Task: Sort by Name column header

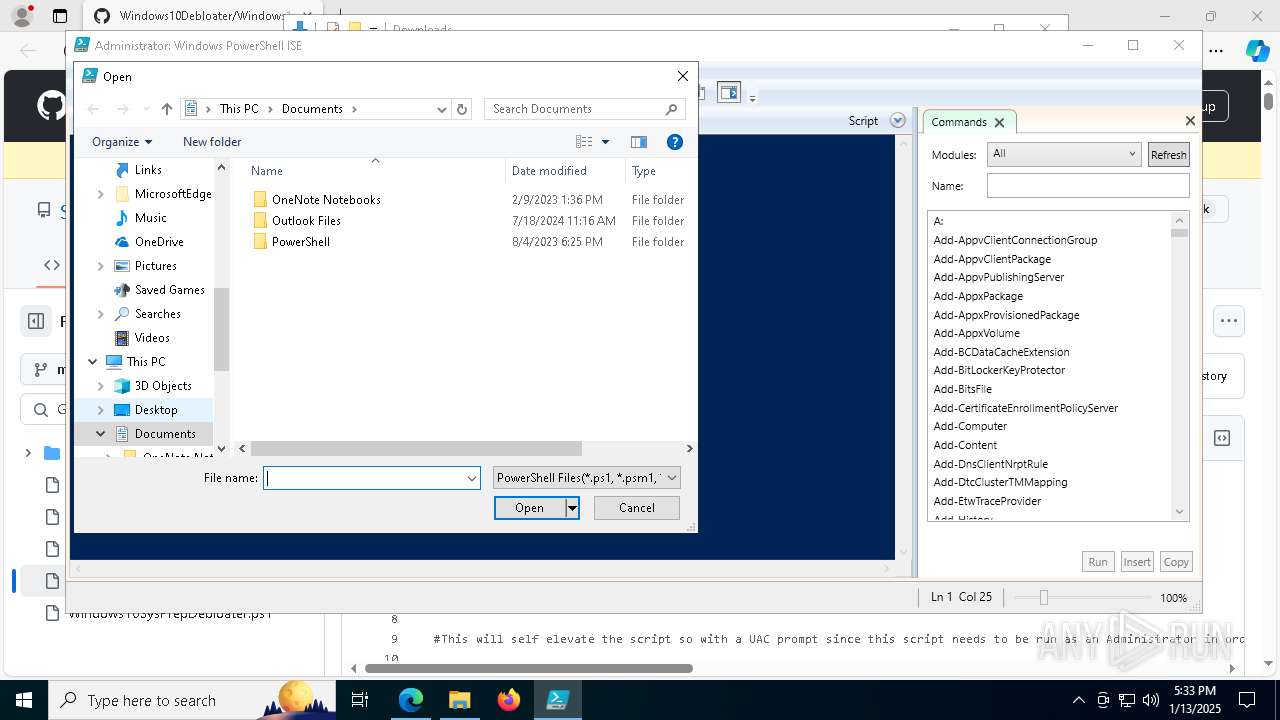Action: 267,171
